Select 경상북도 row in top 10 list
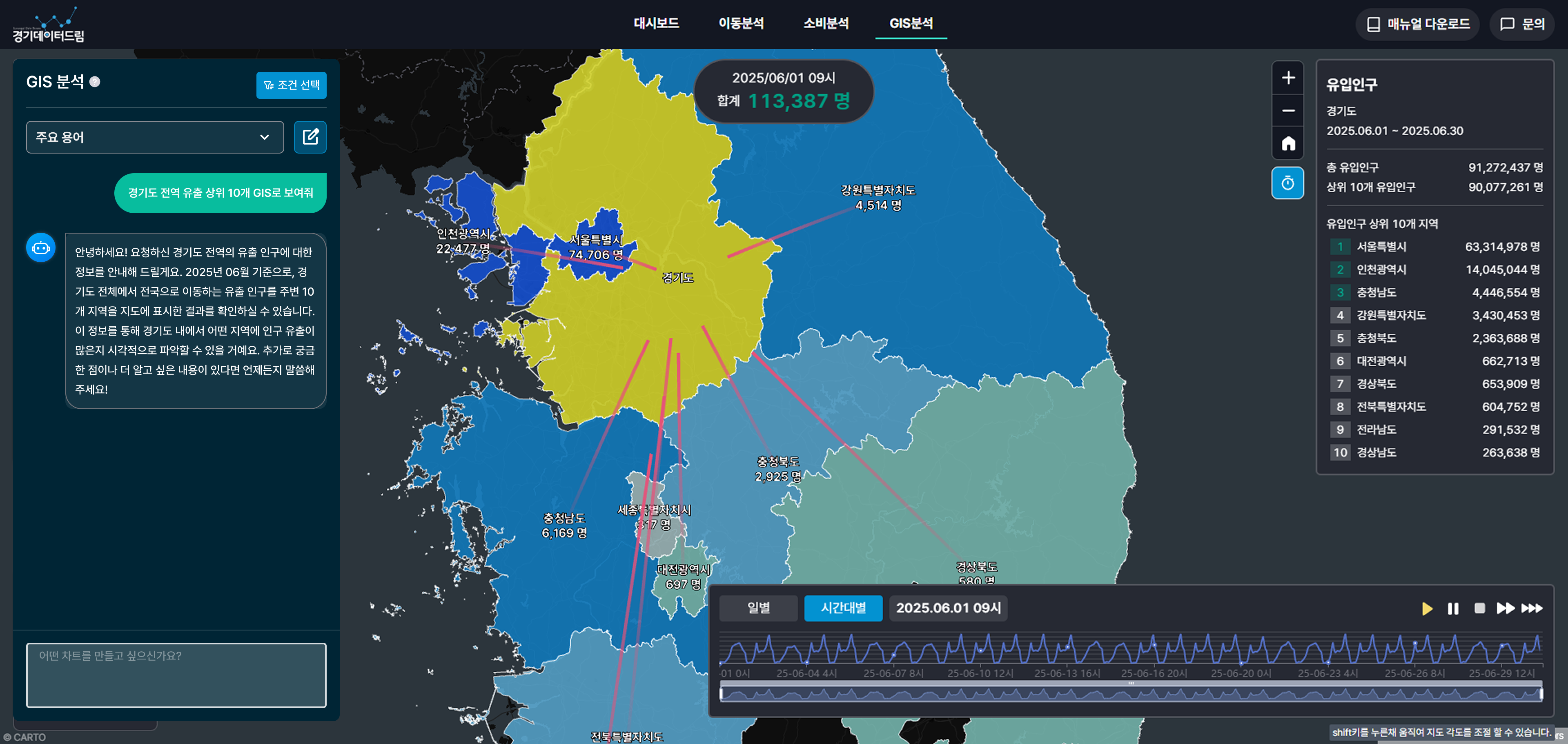 1435,384
